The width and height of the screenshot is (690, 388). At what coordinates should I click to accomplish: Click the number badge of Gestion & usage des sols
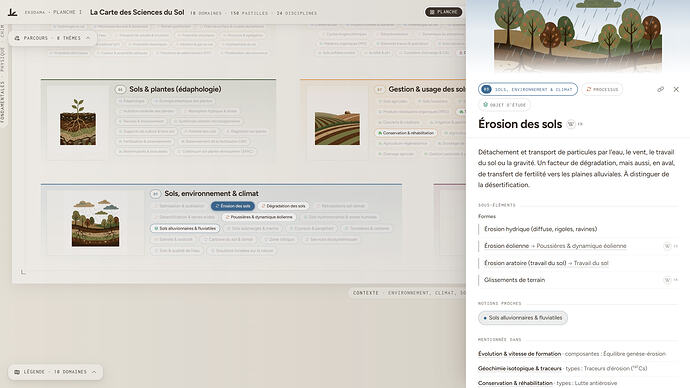pos(379,89)
